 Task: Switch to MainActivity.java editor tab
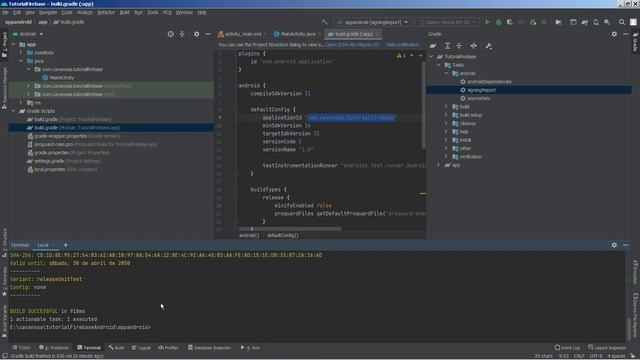coord(298,34)
